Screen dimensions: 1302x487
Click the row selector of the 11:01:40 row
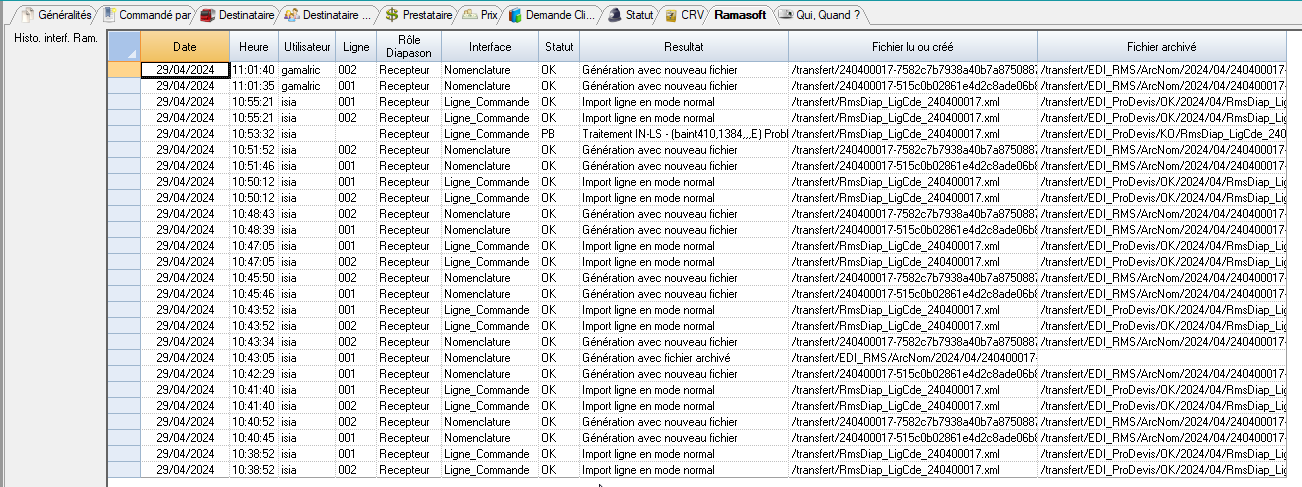(x=123, y=70)
